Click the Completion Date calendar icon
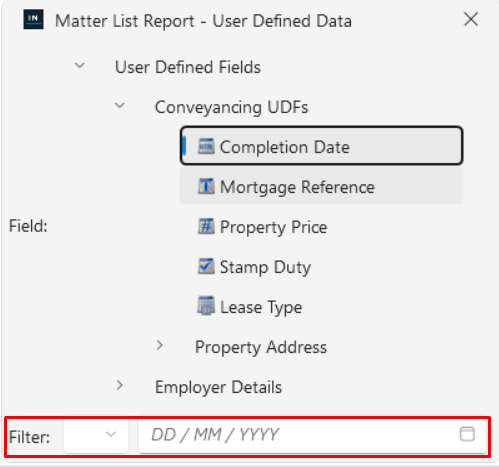 coord(206,147)
